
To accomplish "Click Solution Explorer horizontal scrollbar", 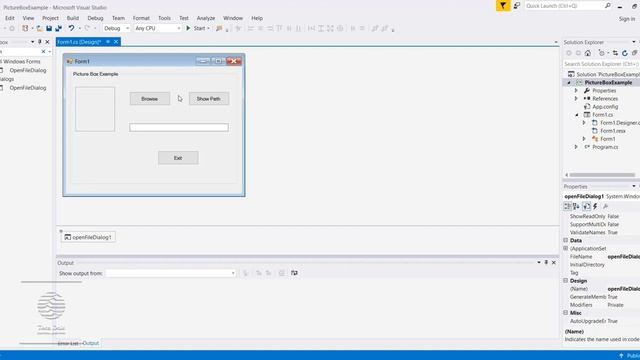I will tap(602, 175).
